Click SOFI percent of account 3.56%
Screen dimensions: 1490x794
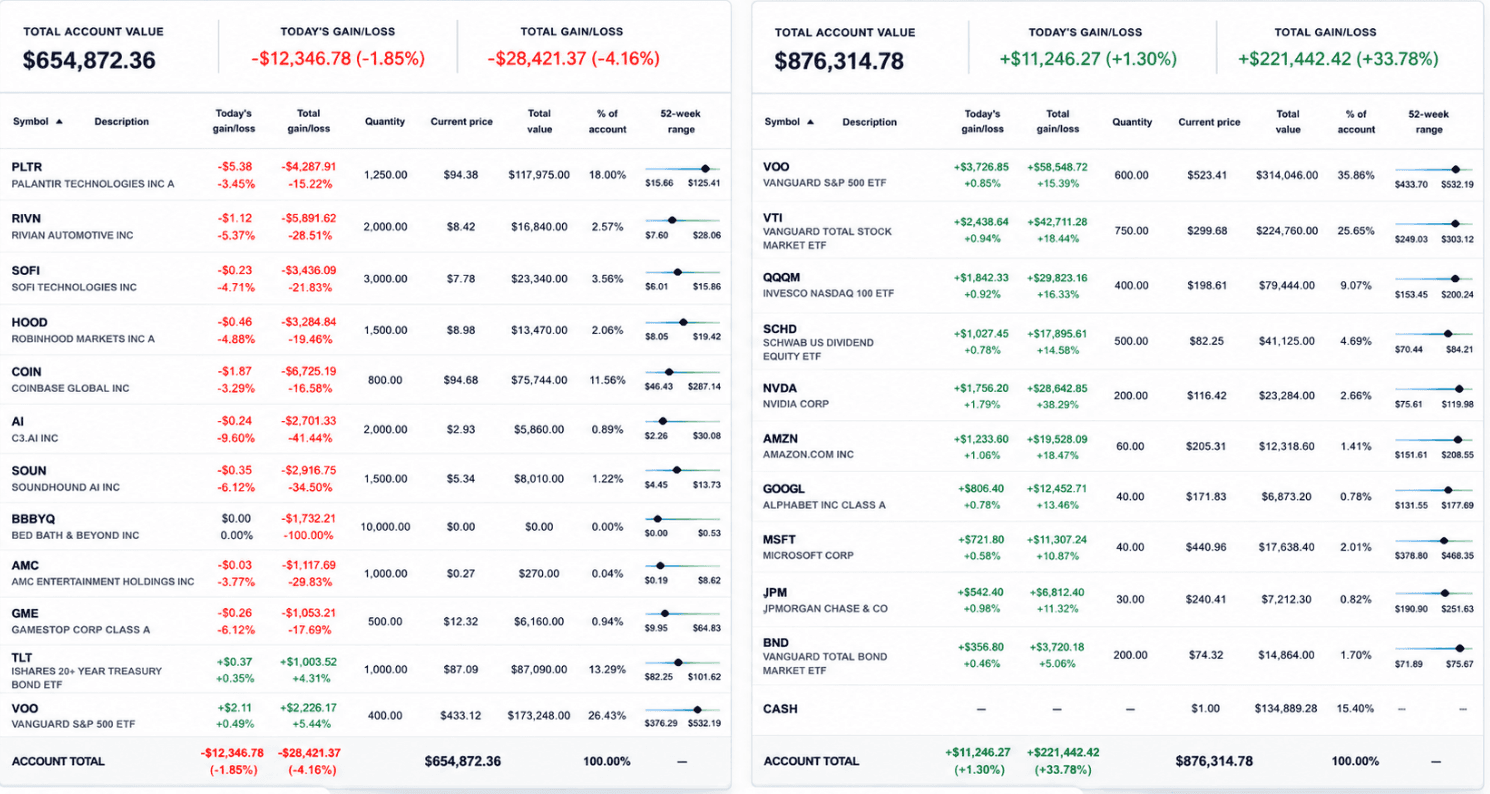coord(607,279)
